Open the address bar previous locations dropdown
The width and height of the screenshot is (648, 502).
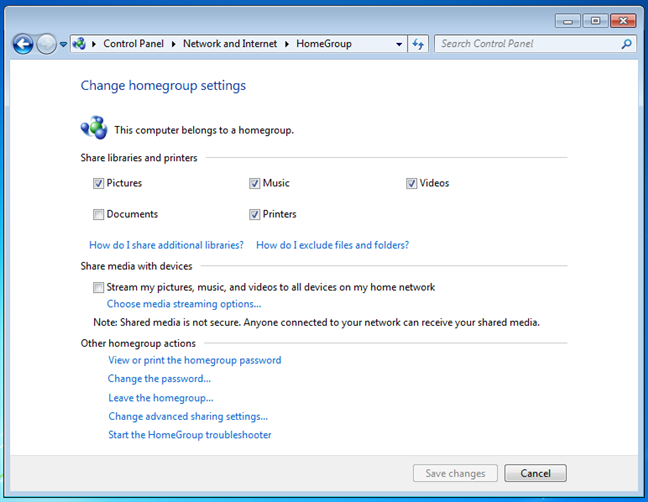click(399, 44)
